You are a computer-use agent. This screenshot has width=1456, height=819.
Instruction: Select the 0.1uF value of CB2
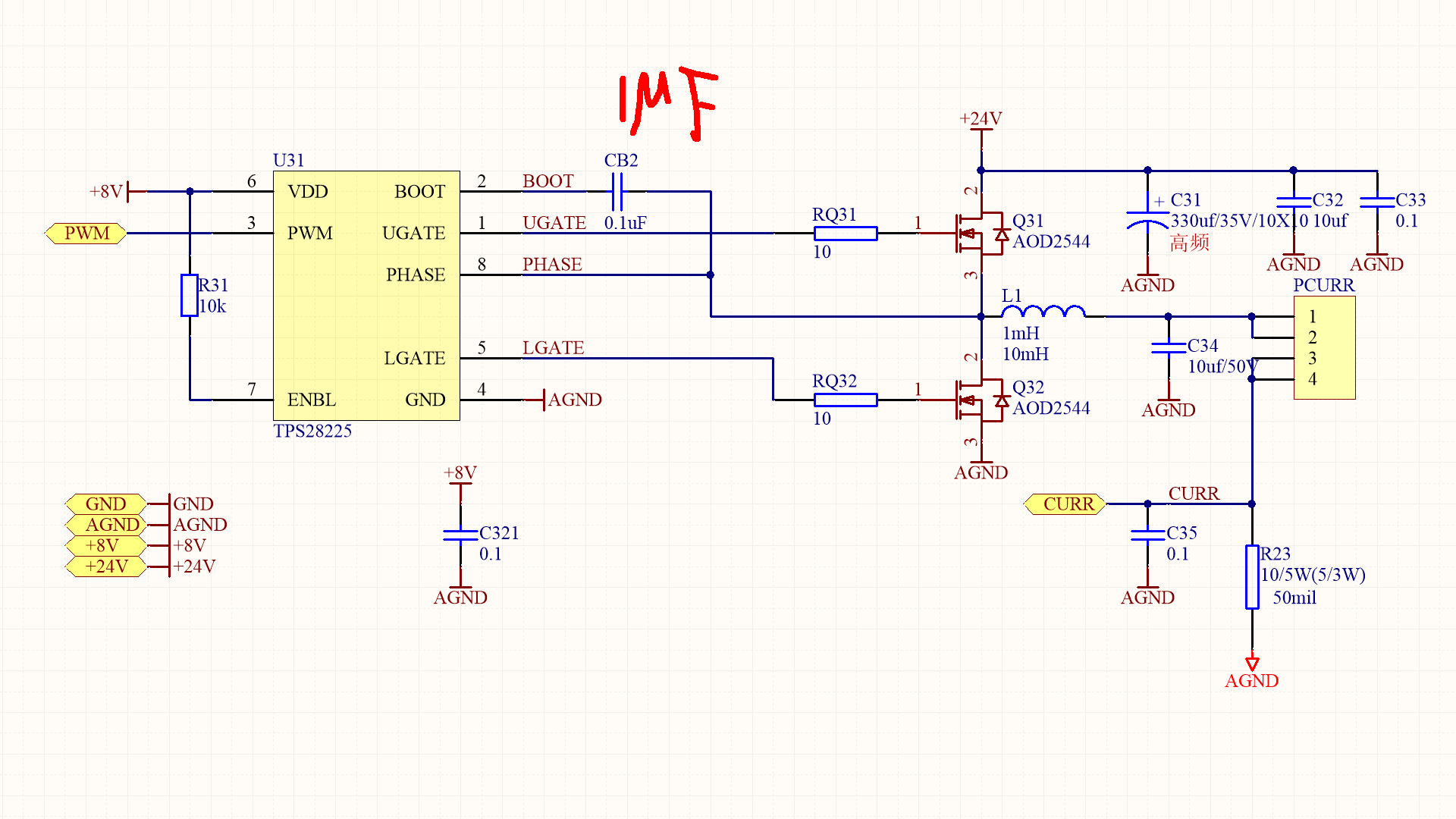(626, 223)
